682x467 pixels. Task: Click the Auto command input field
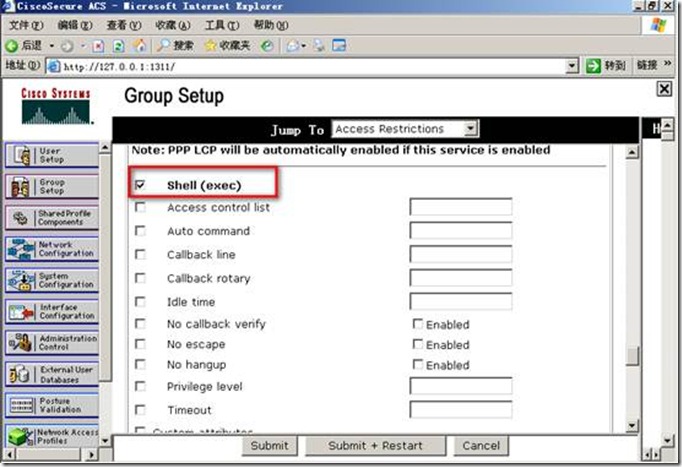click(461, 230)
